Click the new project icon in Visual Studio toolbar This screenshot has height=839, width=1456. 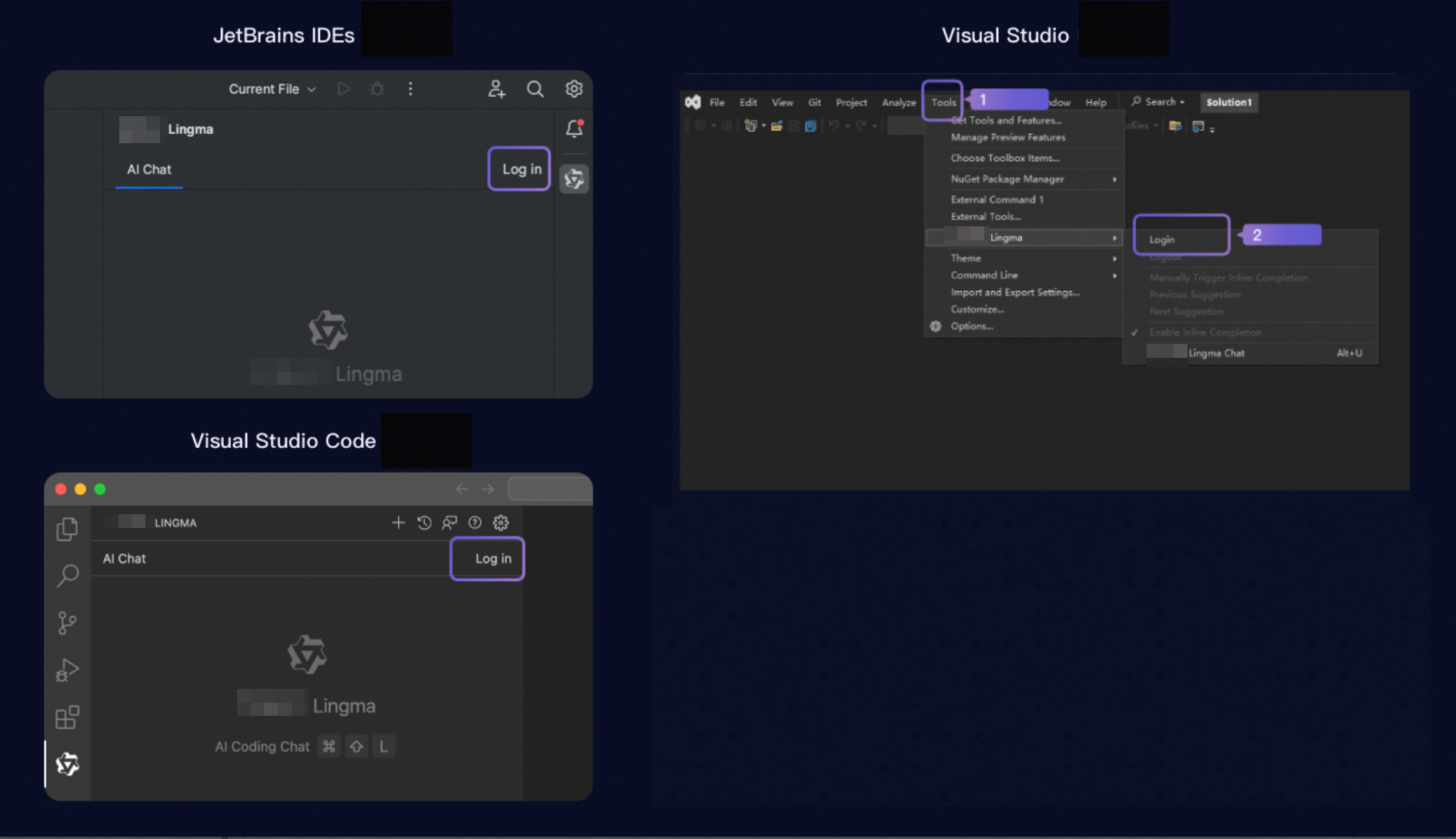point(750,126)
